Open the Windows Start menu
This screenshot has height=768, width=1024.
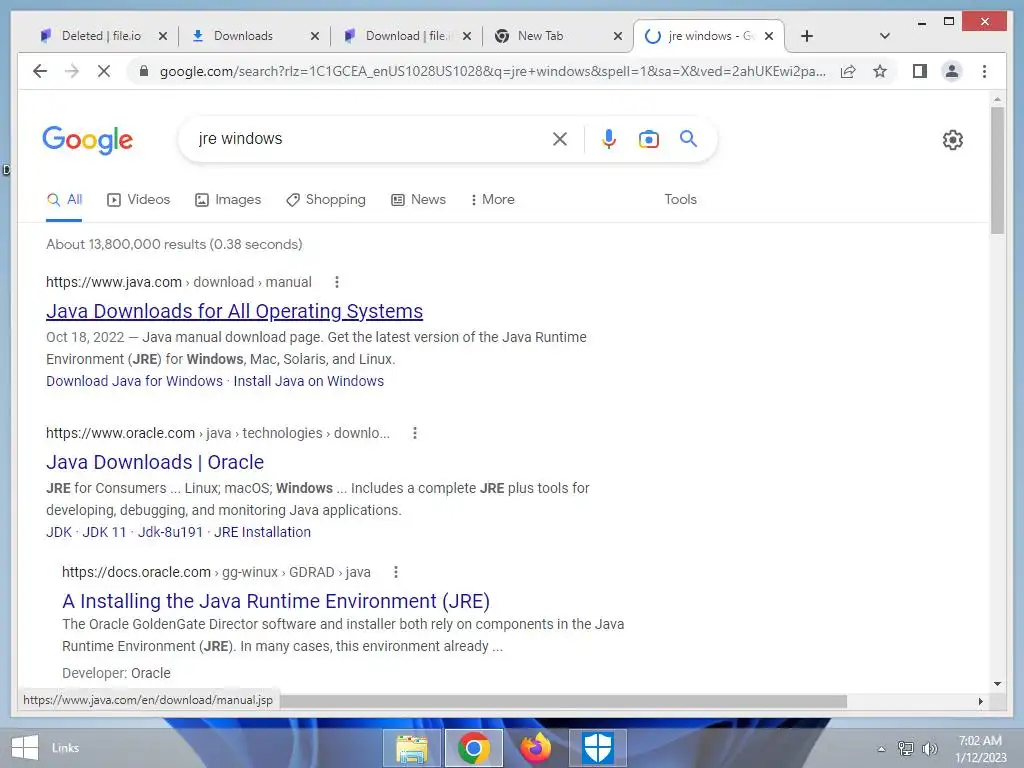click(x=25, y=748)
